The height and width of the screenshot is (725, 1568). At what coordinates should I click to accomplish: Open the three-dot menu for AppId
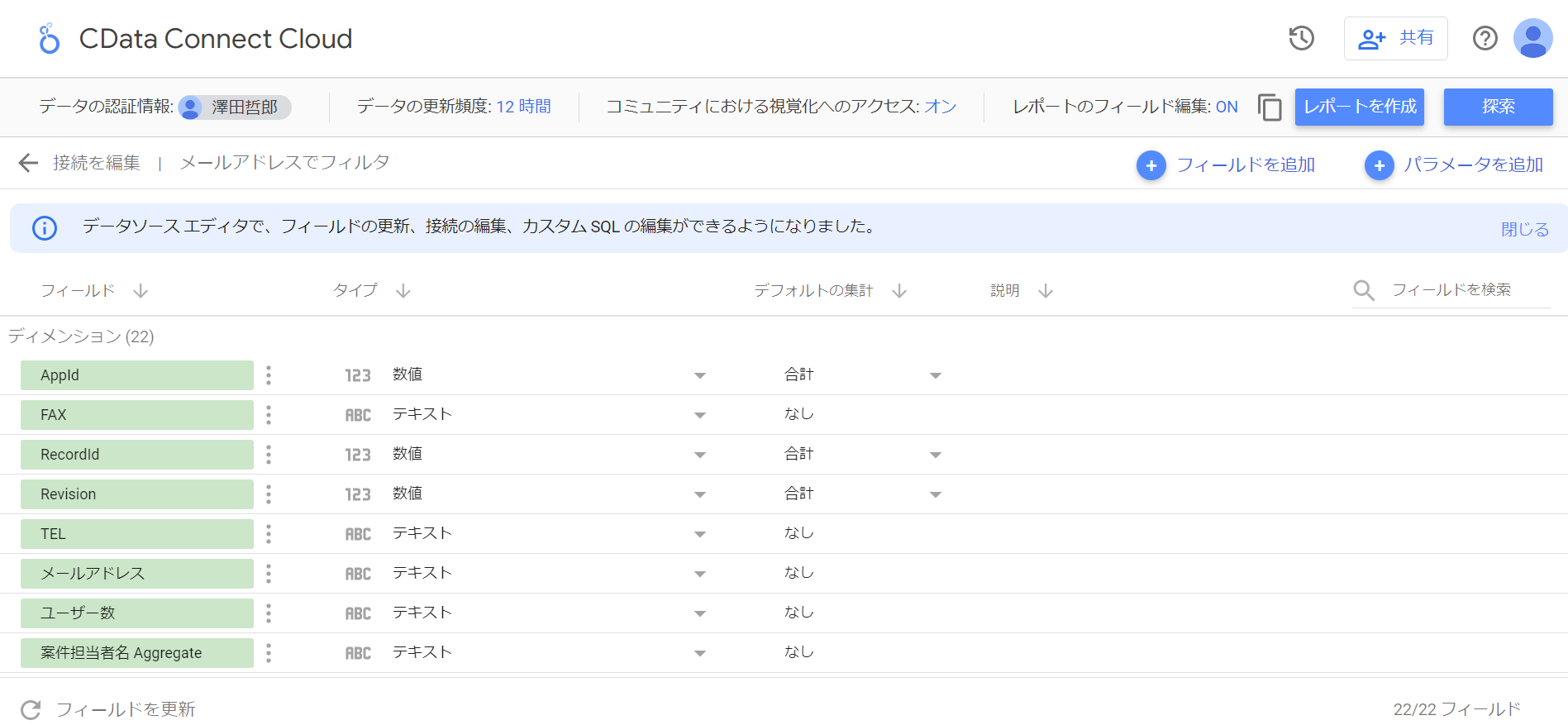(269, 375)
